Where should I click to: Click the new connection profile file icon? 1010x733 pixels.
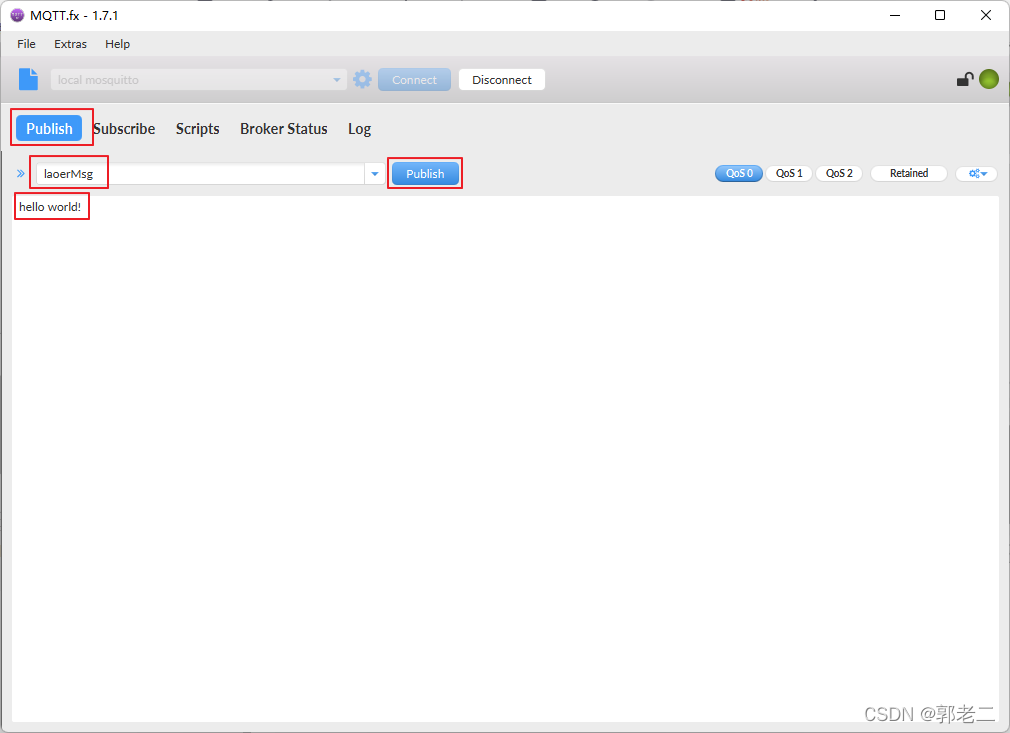[x=28, y=79]
